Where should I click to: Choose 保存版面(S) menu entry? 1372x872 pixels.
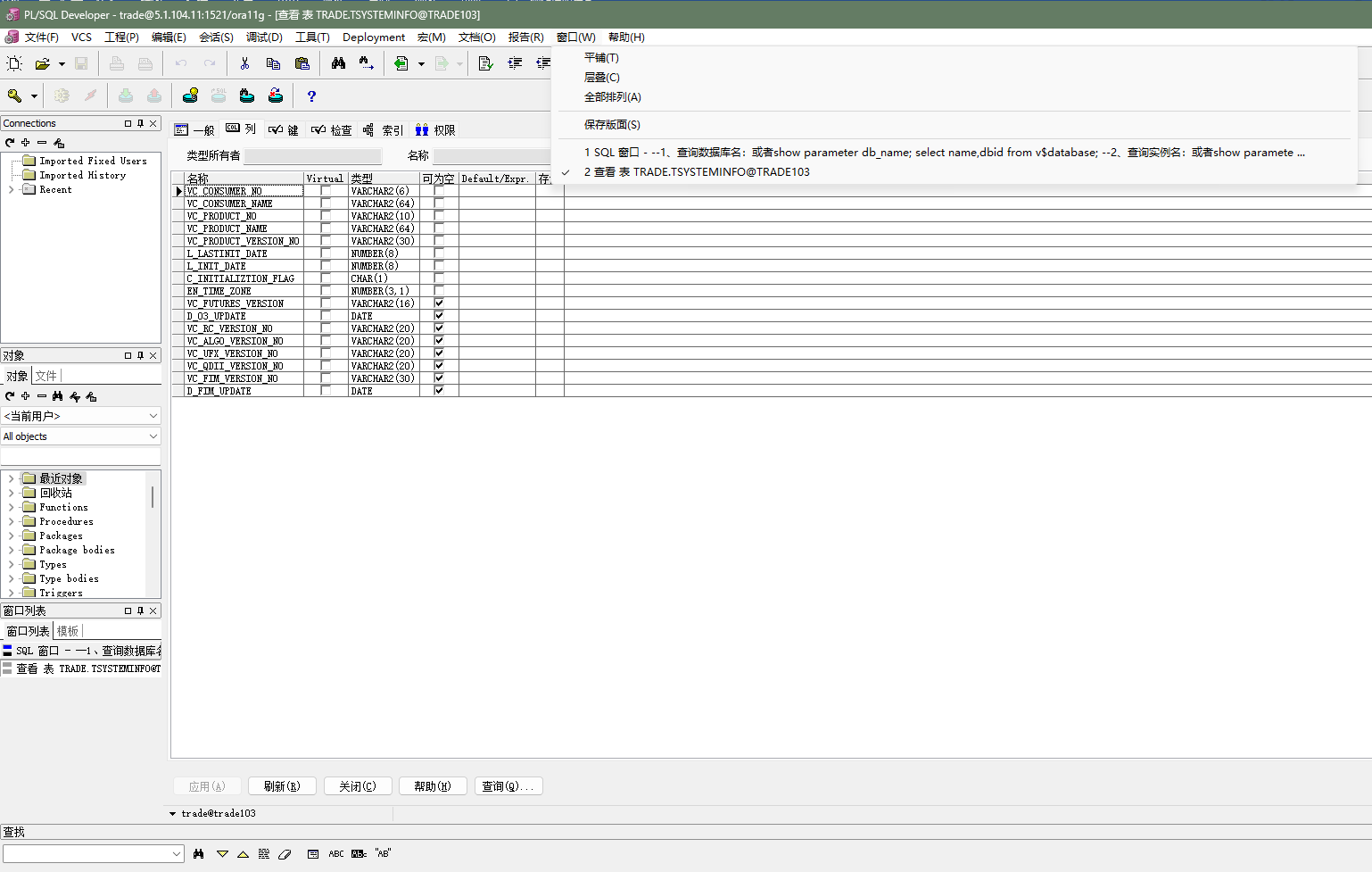pos(612,124)
